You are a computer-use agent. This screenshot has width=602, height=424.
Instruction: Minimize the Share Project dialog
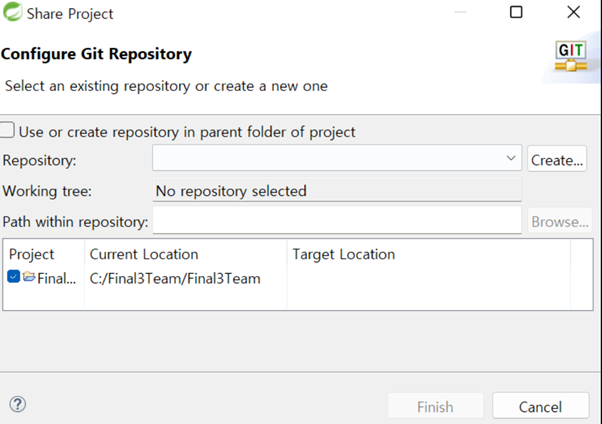click(x=460, y=12)
